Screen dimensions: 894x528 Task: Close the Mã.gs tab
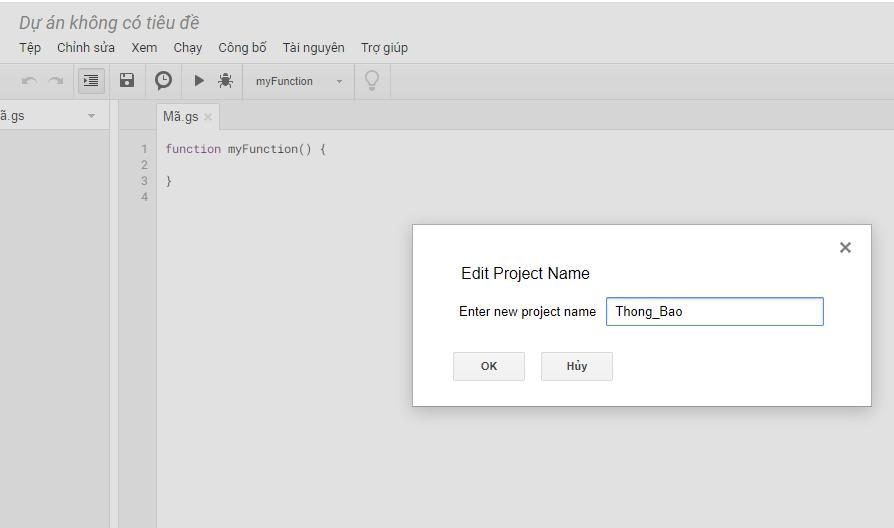pyautogui.click(x=208, y=117)
